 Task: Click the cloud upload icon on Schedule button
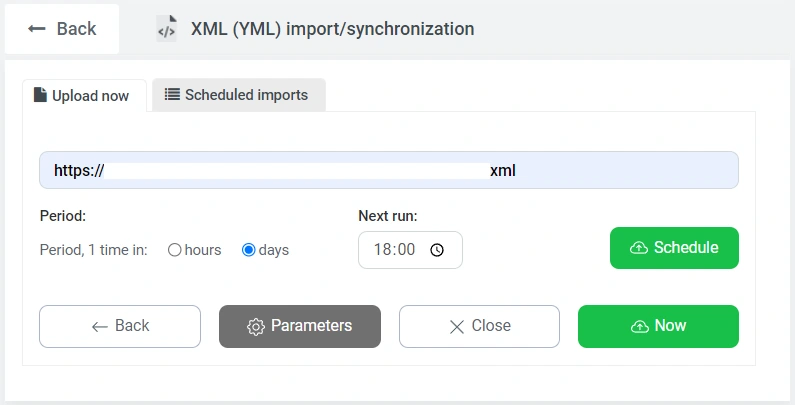638,248
